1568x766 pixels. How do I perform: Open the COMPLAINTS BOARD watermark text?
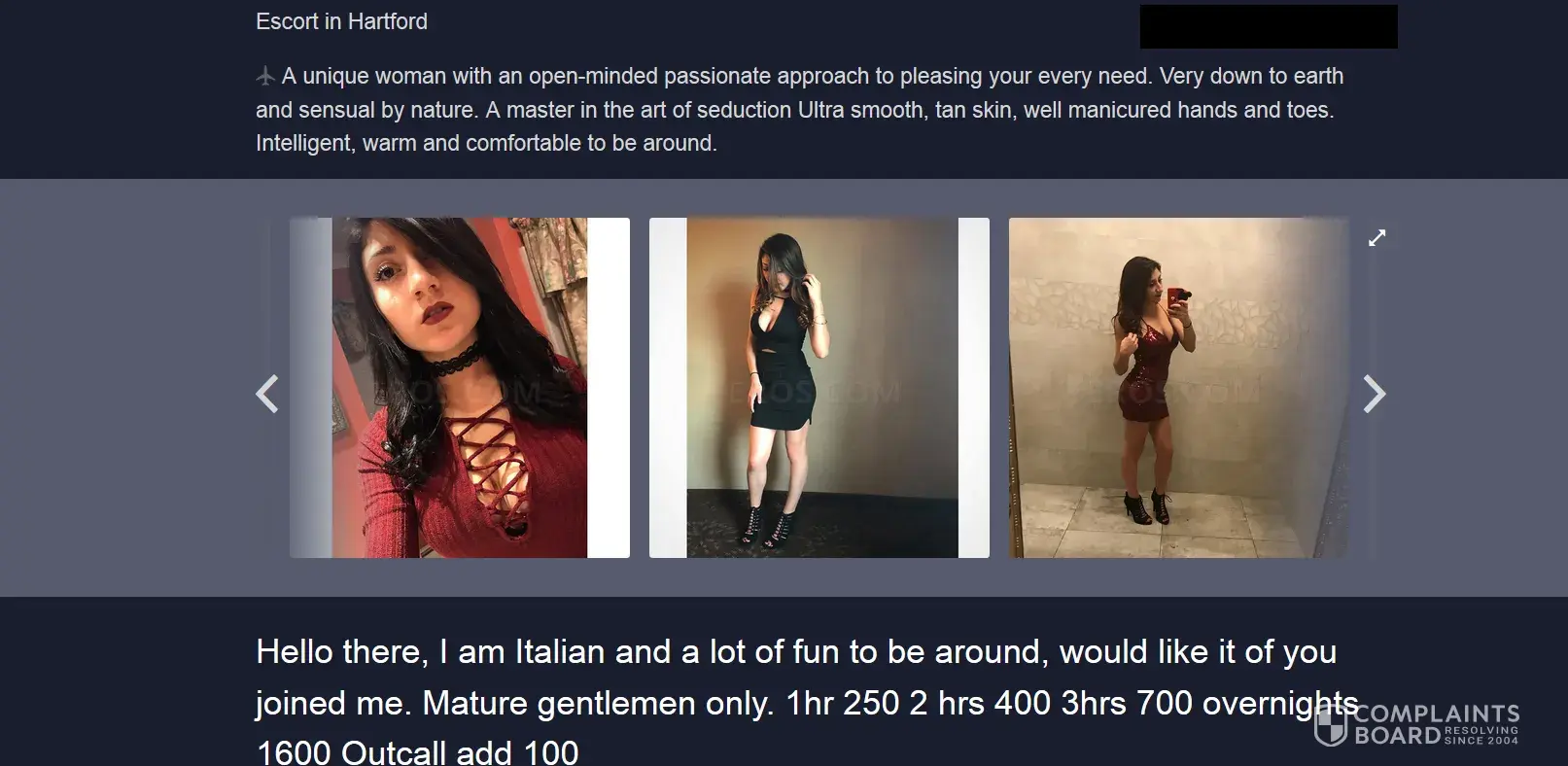click(1437, 725)
